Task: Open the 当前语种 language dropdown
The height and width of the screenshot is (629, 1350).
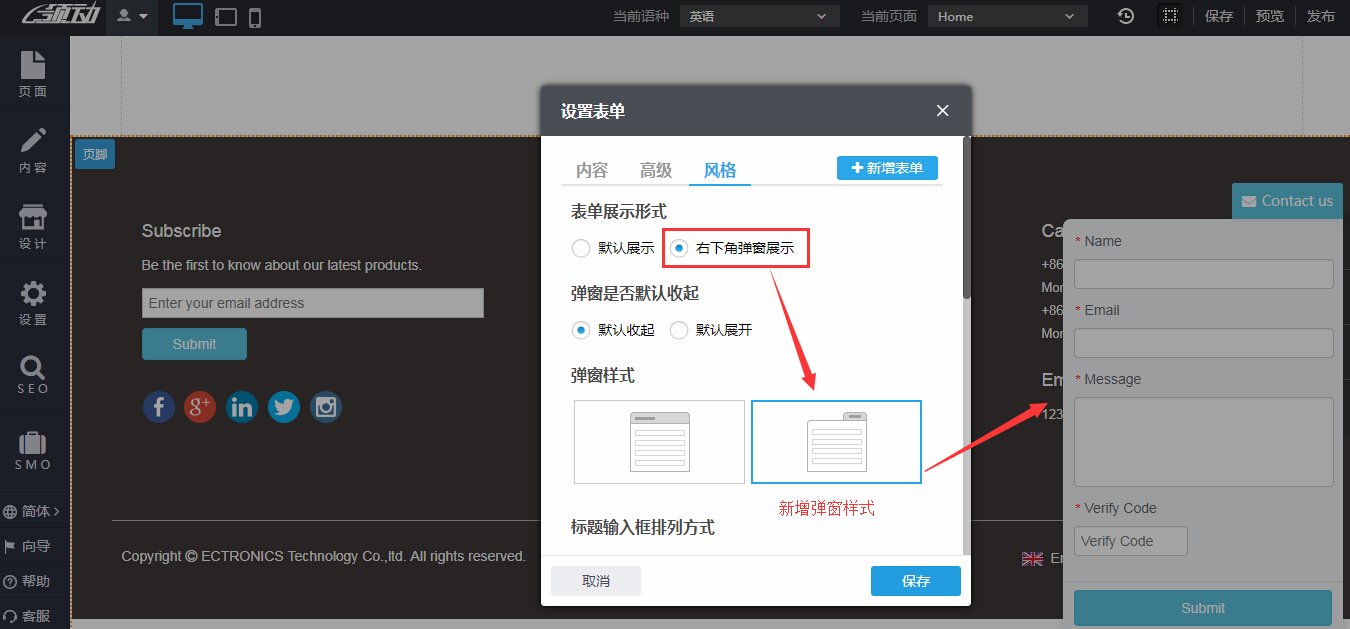Action: point(759,16)
